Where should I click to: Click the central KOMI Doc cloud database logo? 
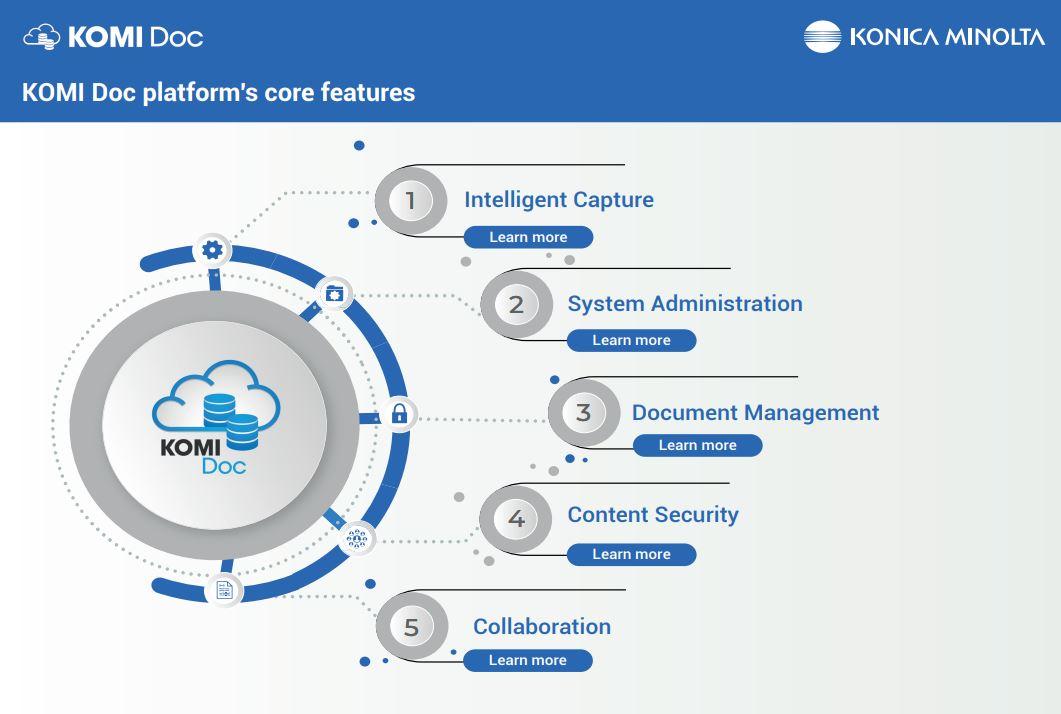pyautogui.click(x=215, y=416)
